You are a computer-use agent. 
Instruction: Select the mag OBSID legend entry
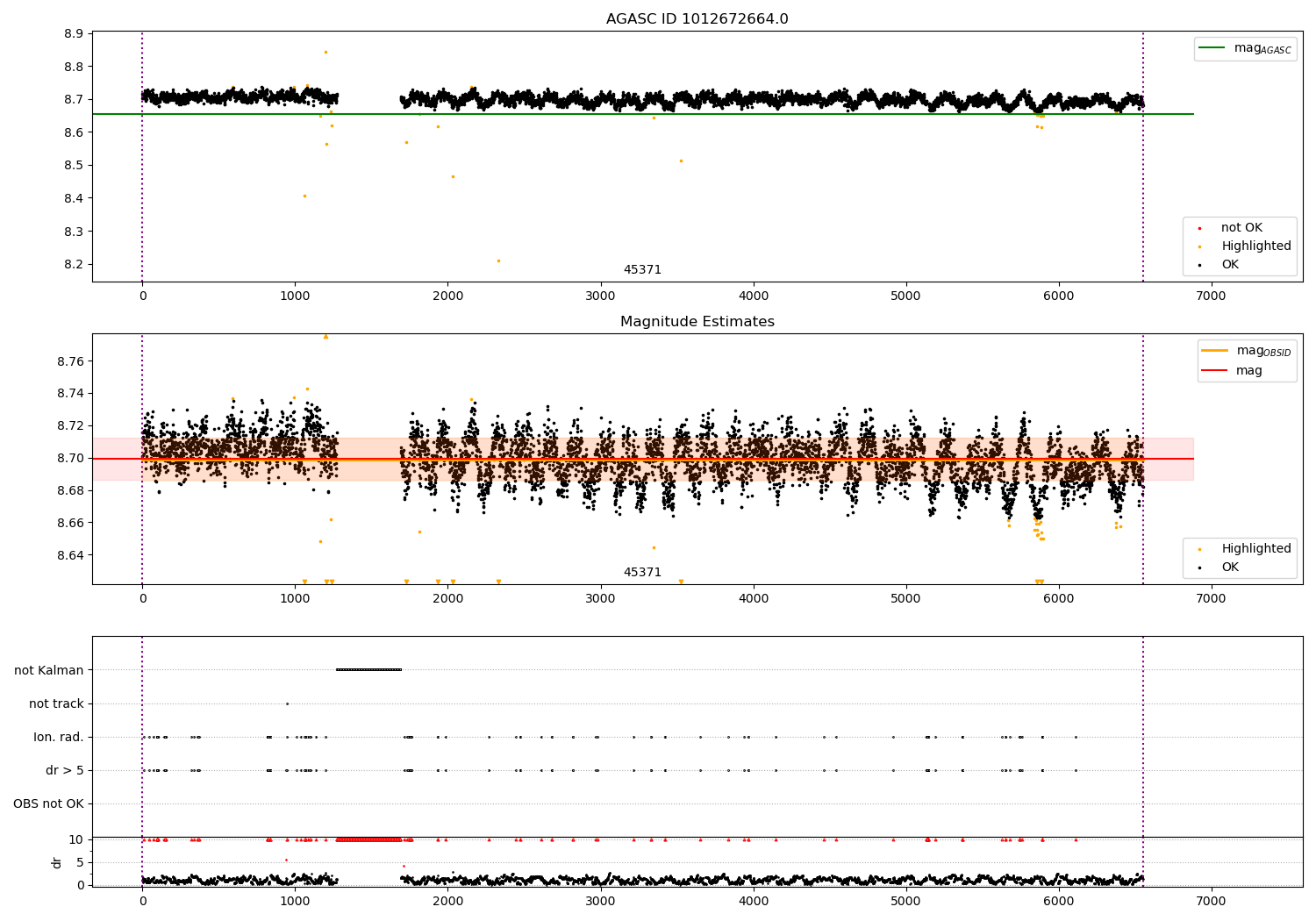click(x=1247, y=351)
